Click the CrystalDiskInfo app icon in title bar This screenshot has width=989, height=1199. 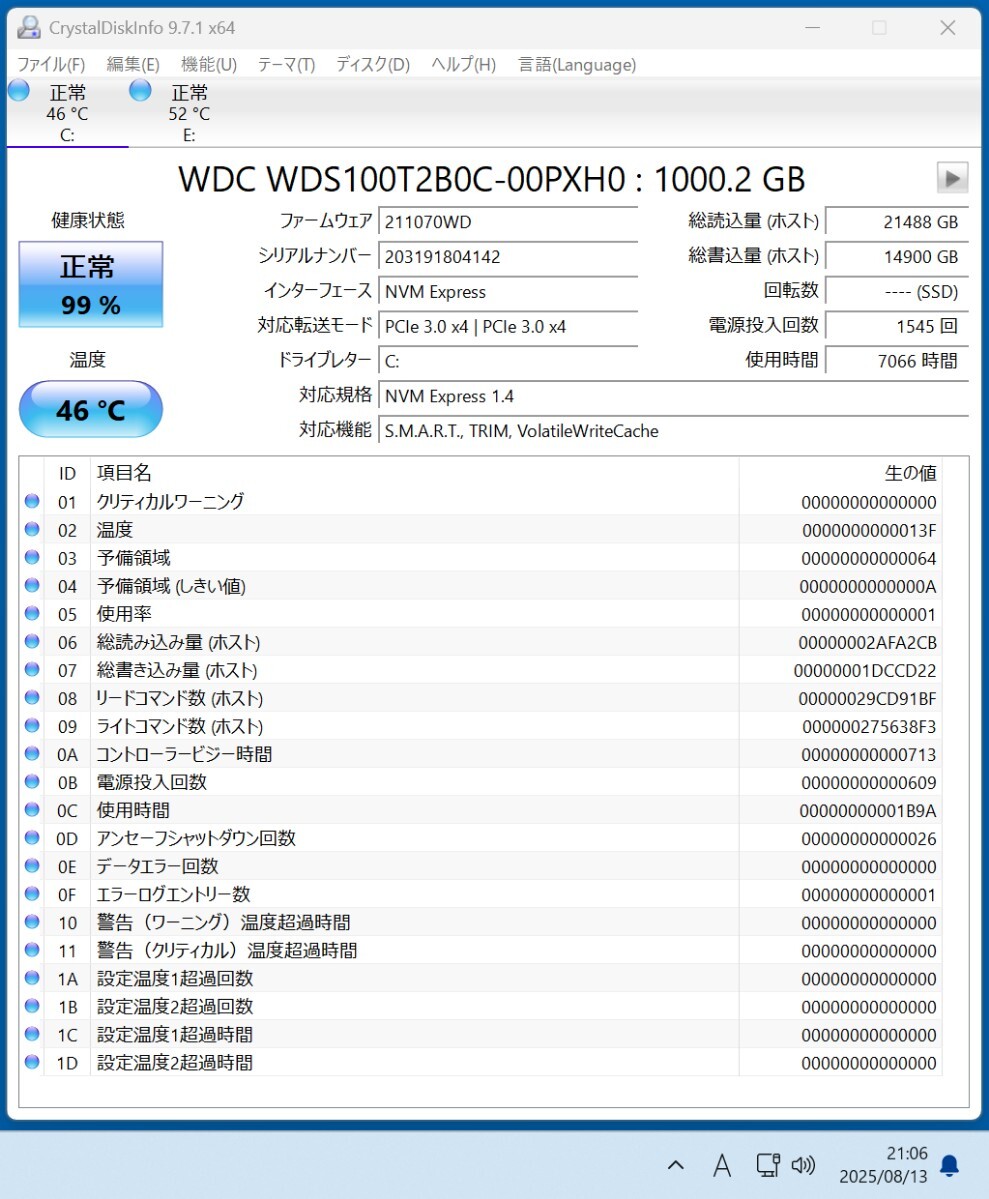coord(29,28)
